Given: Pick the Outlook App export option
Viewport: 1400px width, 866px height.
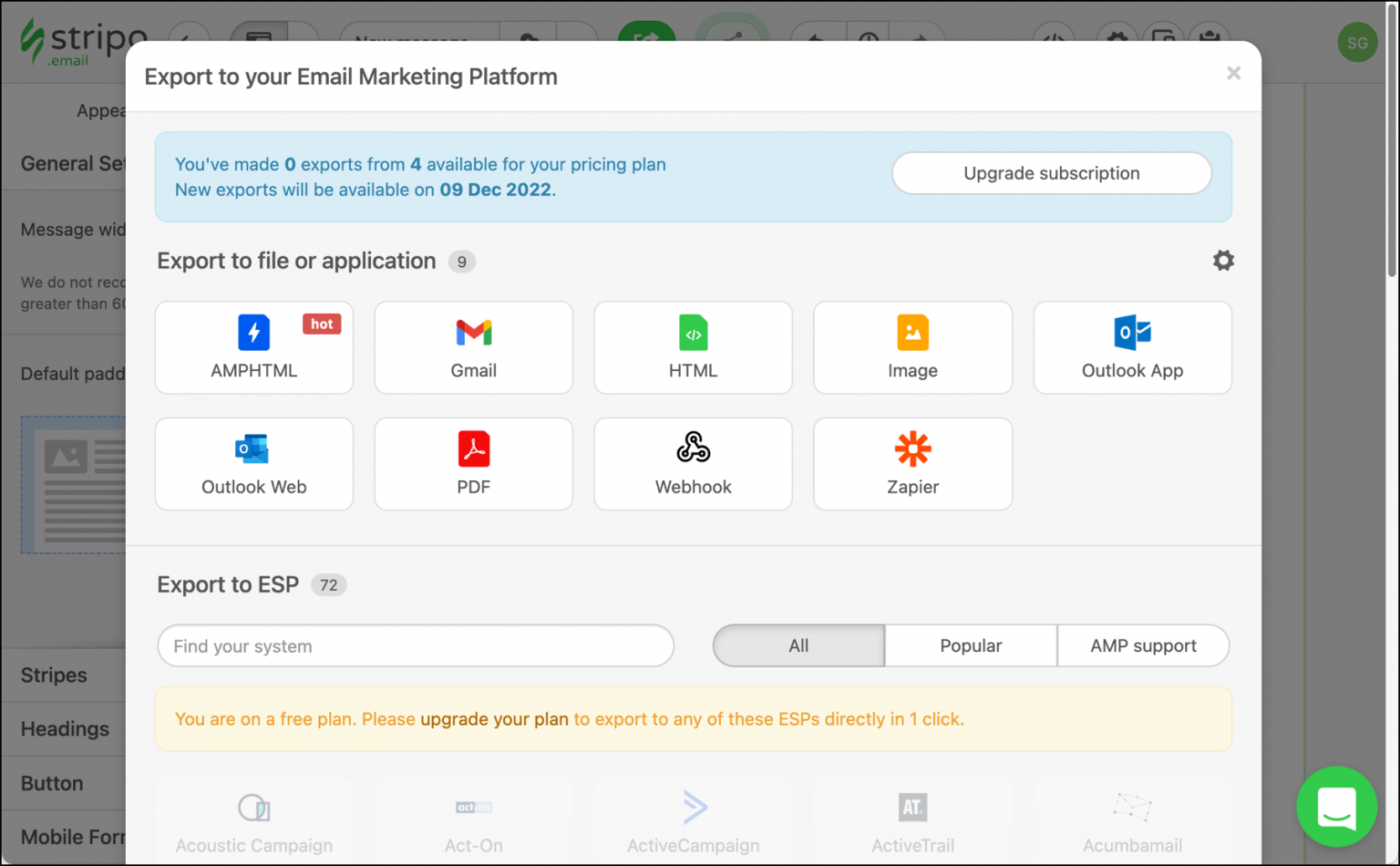Looking at the screenshot, I should (1132, 347).
